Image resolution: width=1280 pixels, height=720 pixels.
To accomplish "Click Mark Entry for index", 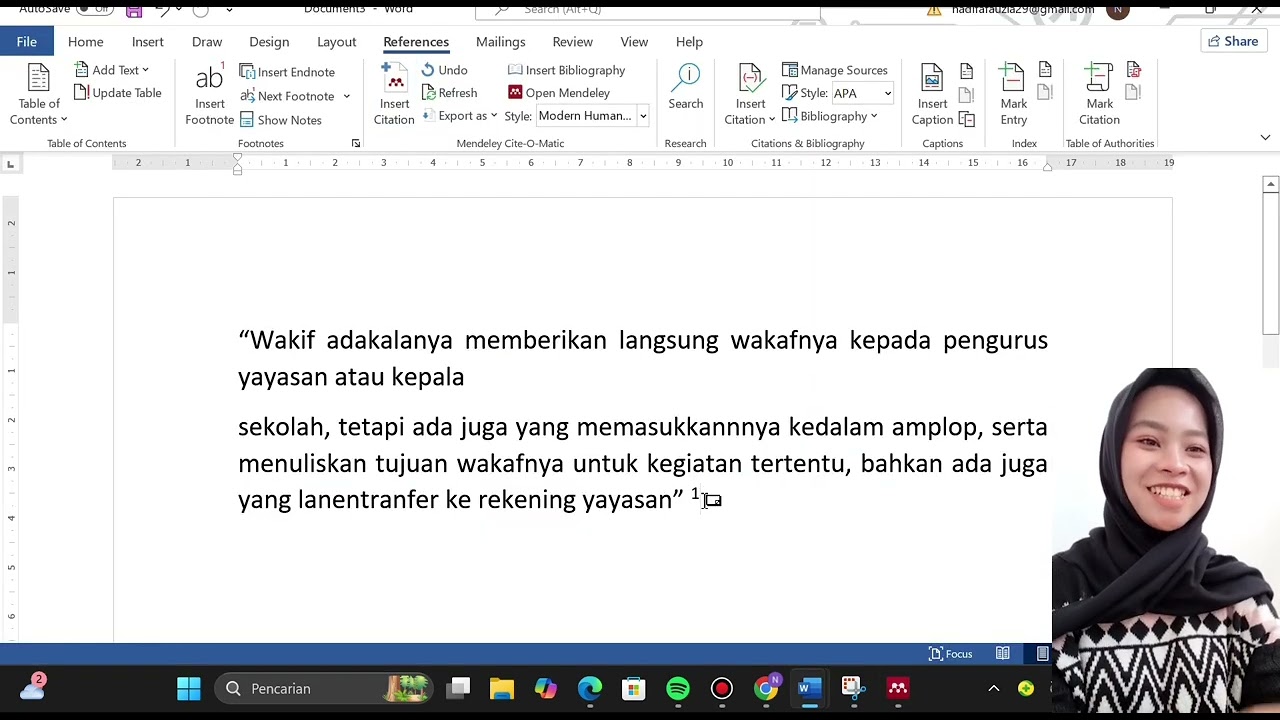I will pos(1013,96).
